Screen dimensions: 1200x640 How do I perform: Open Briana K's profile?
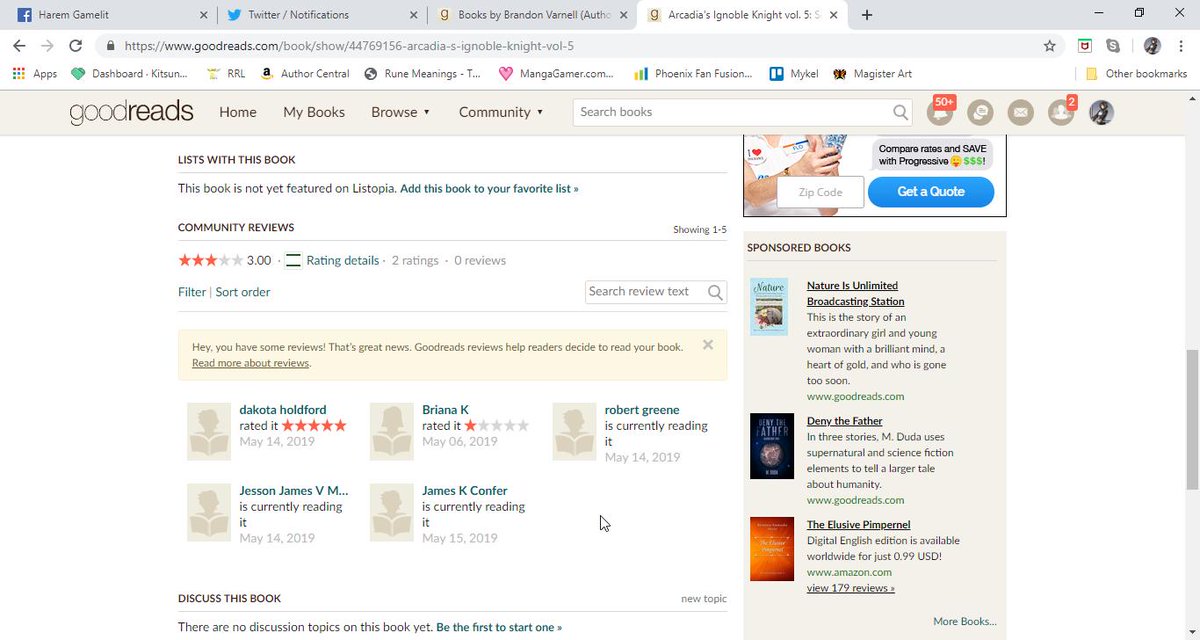pos(445,410)
